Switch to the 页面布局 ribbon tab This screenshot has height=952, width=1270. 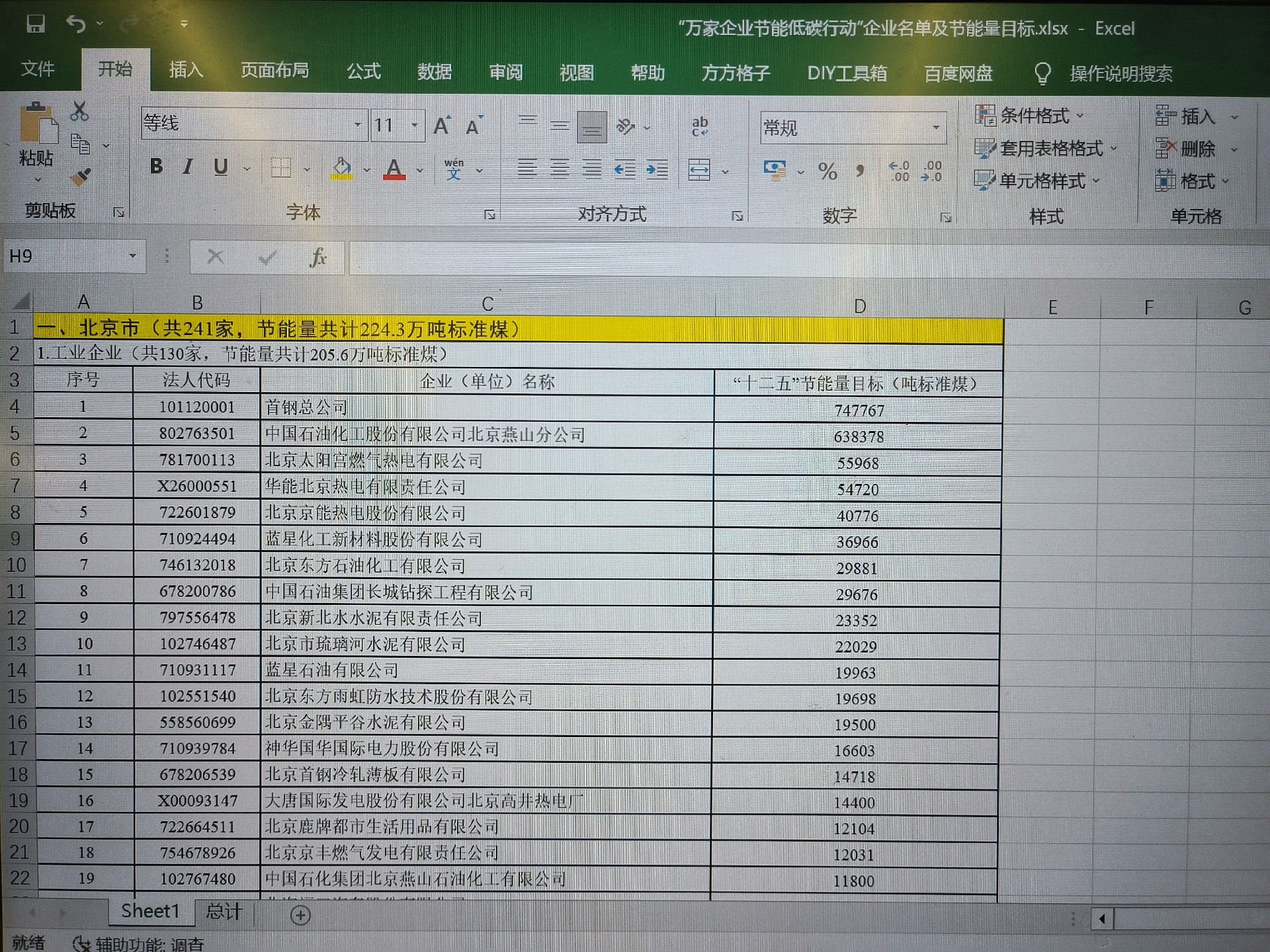pos(275,70)
